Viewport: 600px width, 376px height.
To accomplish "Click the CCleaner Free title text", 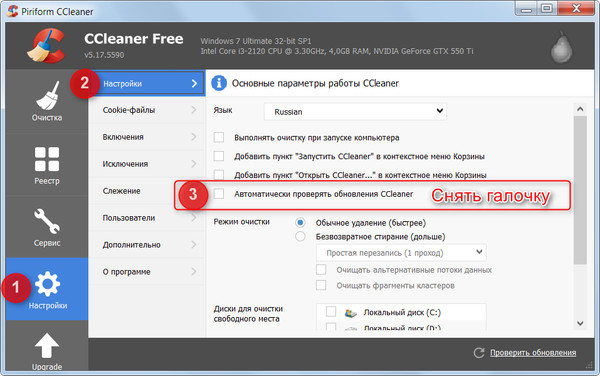I will (x=134, y=39).
